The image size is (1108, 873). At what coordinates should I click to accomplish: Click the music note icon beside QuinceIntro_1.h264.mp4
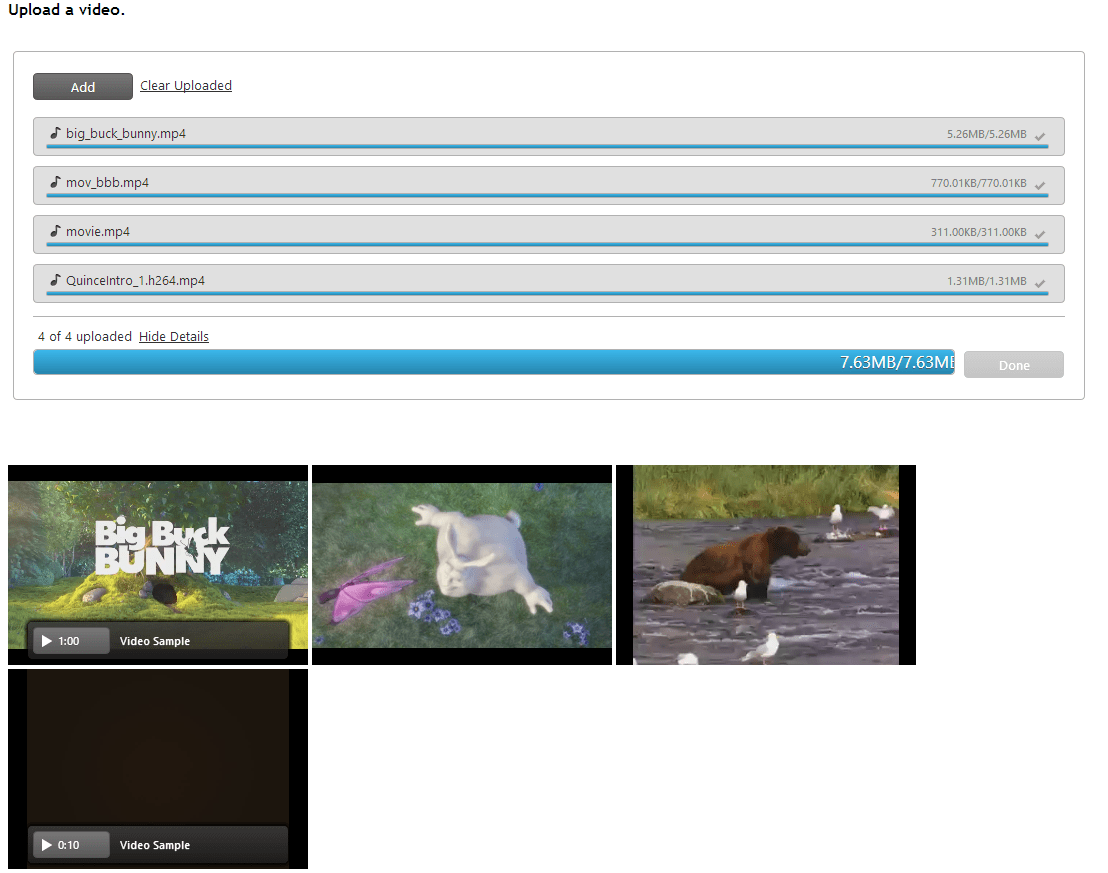pos(55,280)
